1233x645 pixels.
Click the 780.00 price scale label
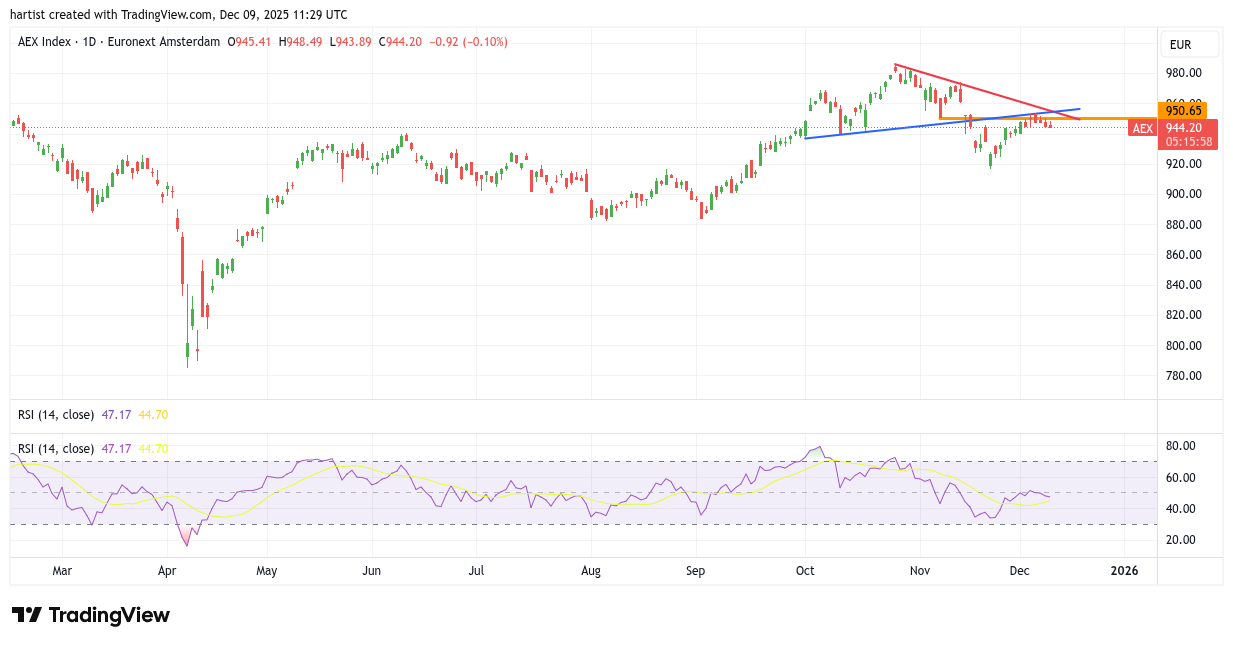point(1183,376)
